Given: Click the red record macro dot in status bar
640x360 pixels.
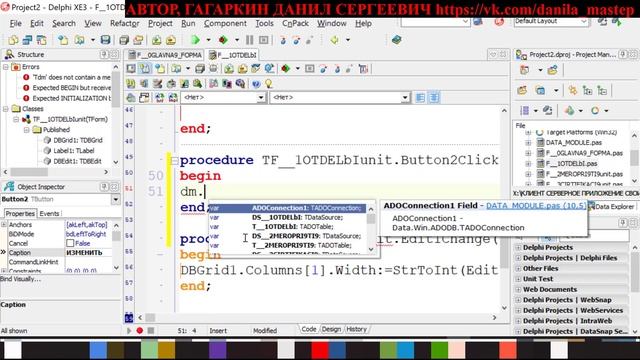Looking at the screenshot, I should (140, 330).
